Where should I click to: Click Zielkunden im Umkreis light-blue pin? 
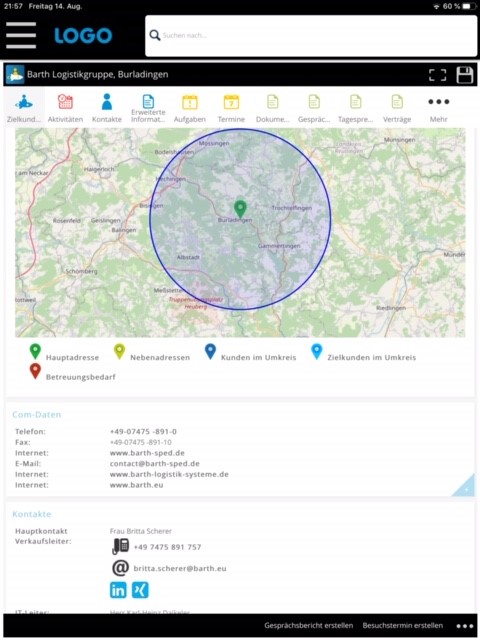317,351
